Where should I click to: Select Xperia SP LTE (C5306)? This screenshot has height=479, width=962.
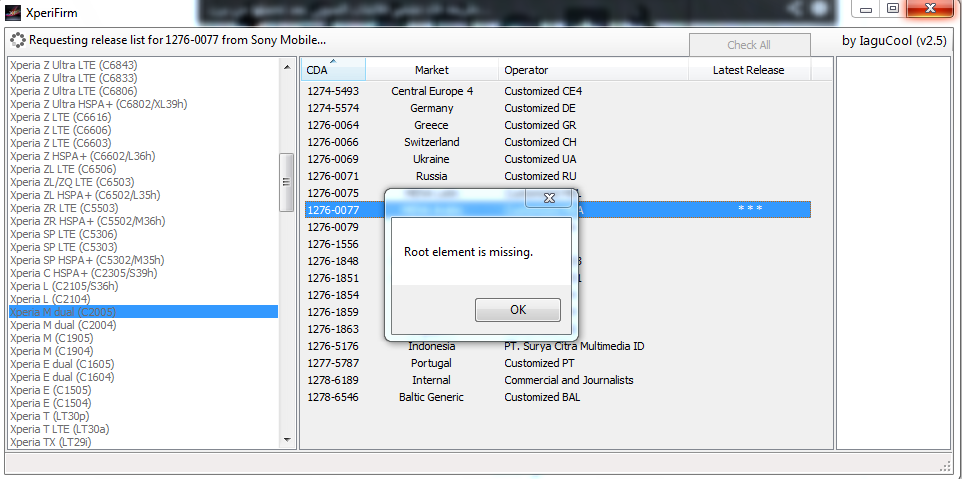click(144, 234)
